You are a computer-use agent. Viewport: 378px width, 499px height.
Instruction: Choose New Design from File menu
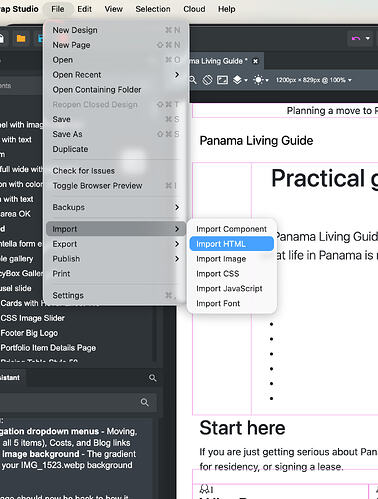116,30
